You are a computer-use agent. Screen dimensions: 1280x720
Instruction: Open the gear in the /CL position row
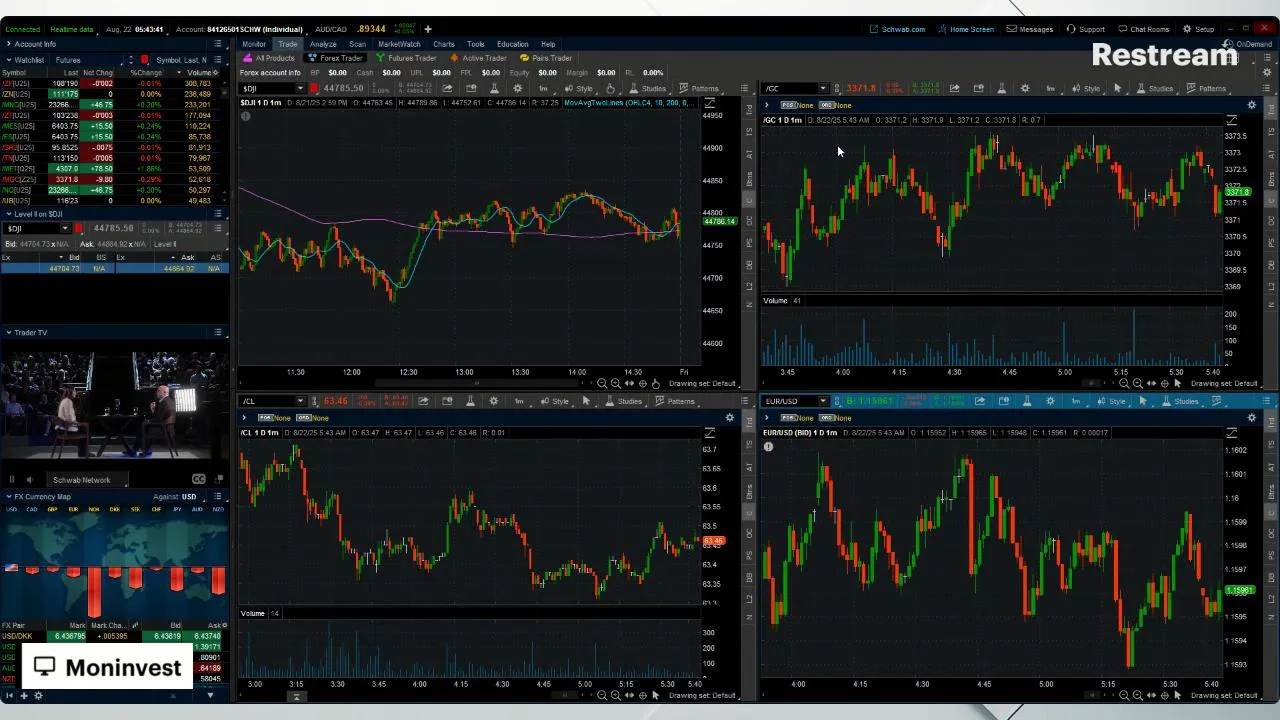tap(730, 417)
